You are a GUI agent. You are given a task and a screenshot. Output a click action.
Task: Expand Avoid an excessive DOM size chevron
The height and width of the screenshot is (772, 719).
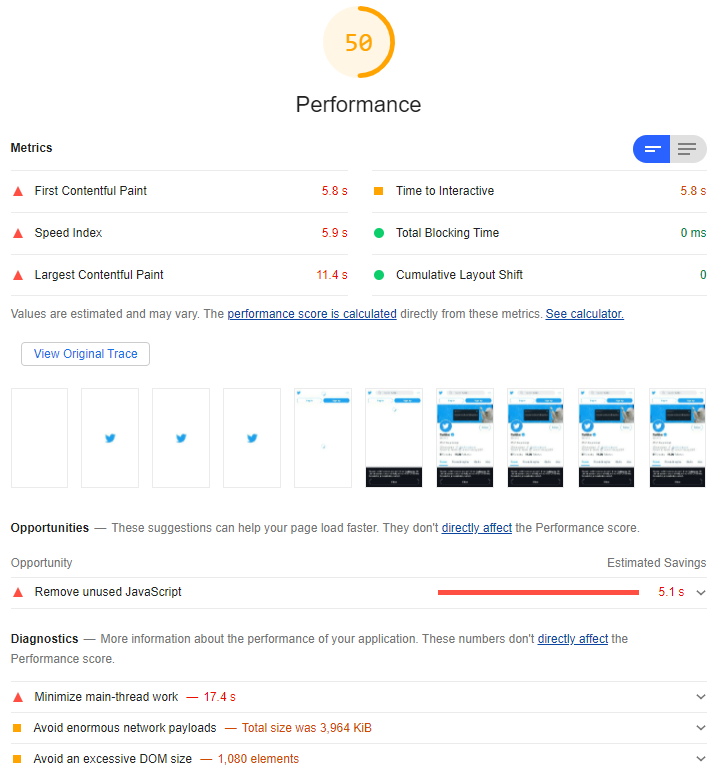(701, 759)
